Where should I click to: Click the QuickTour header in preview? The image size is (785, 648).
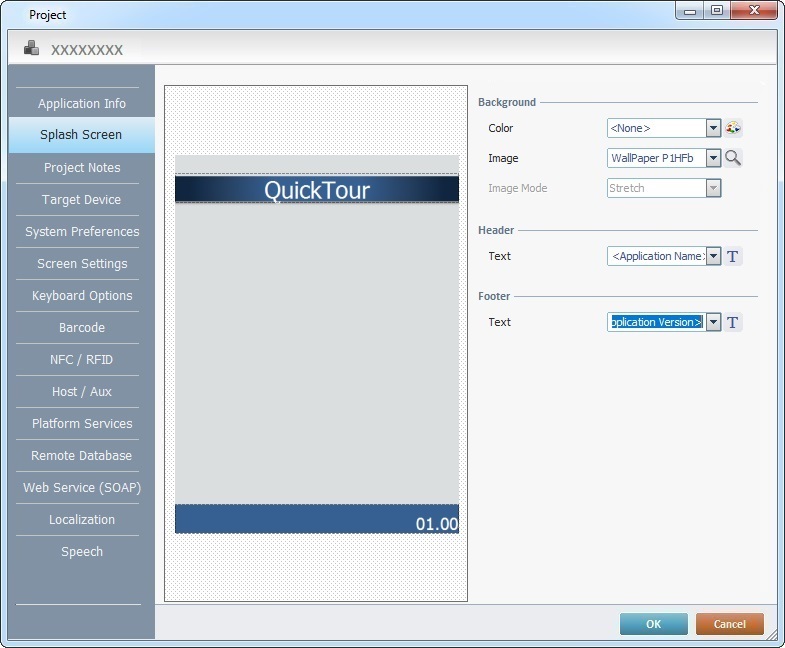pos(316,190)
